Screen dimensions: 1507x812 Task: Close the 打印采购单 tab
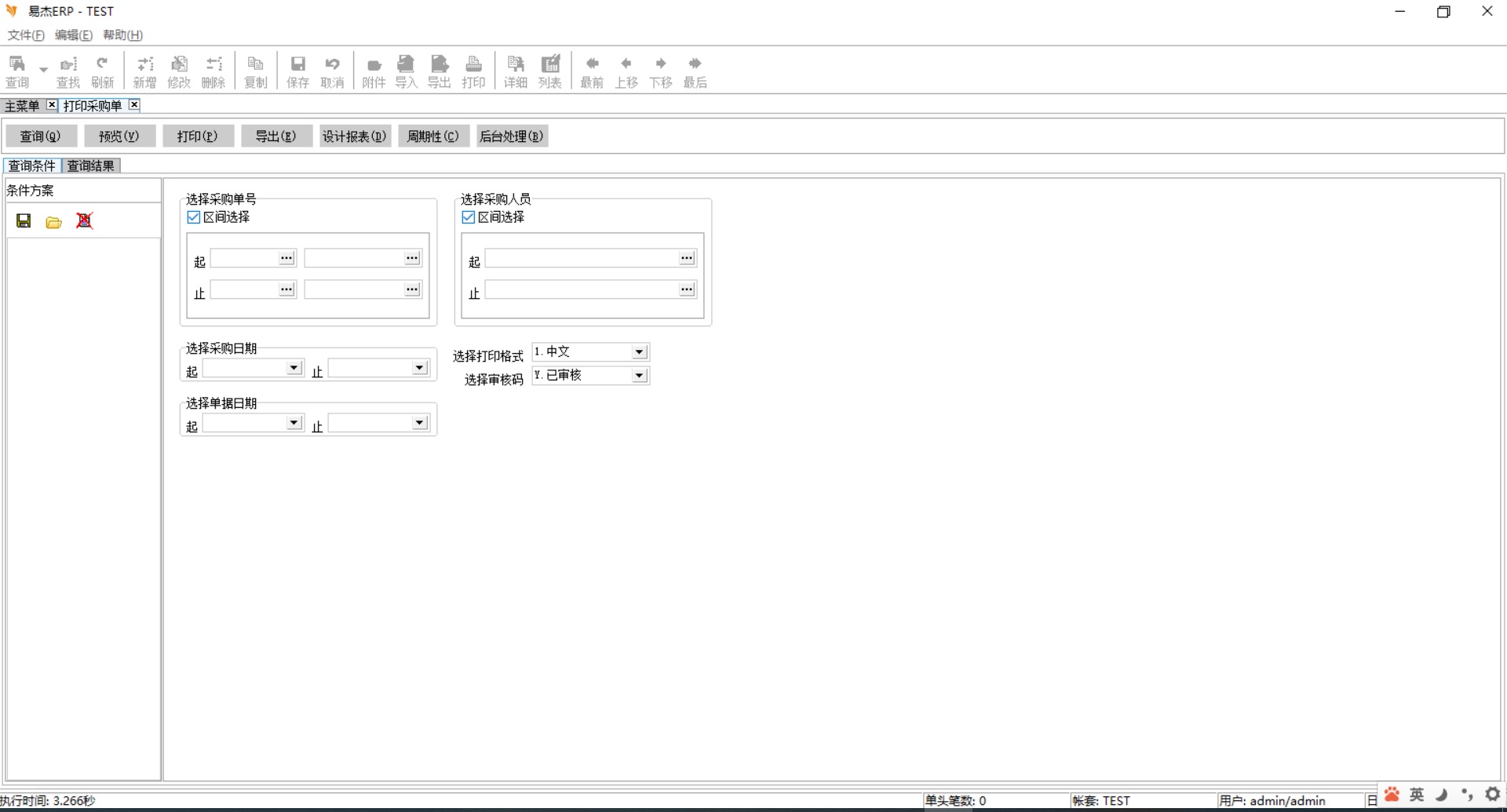(x=134, y=105)
